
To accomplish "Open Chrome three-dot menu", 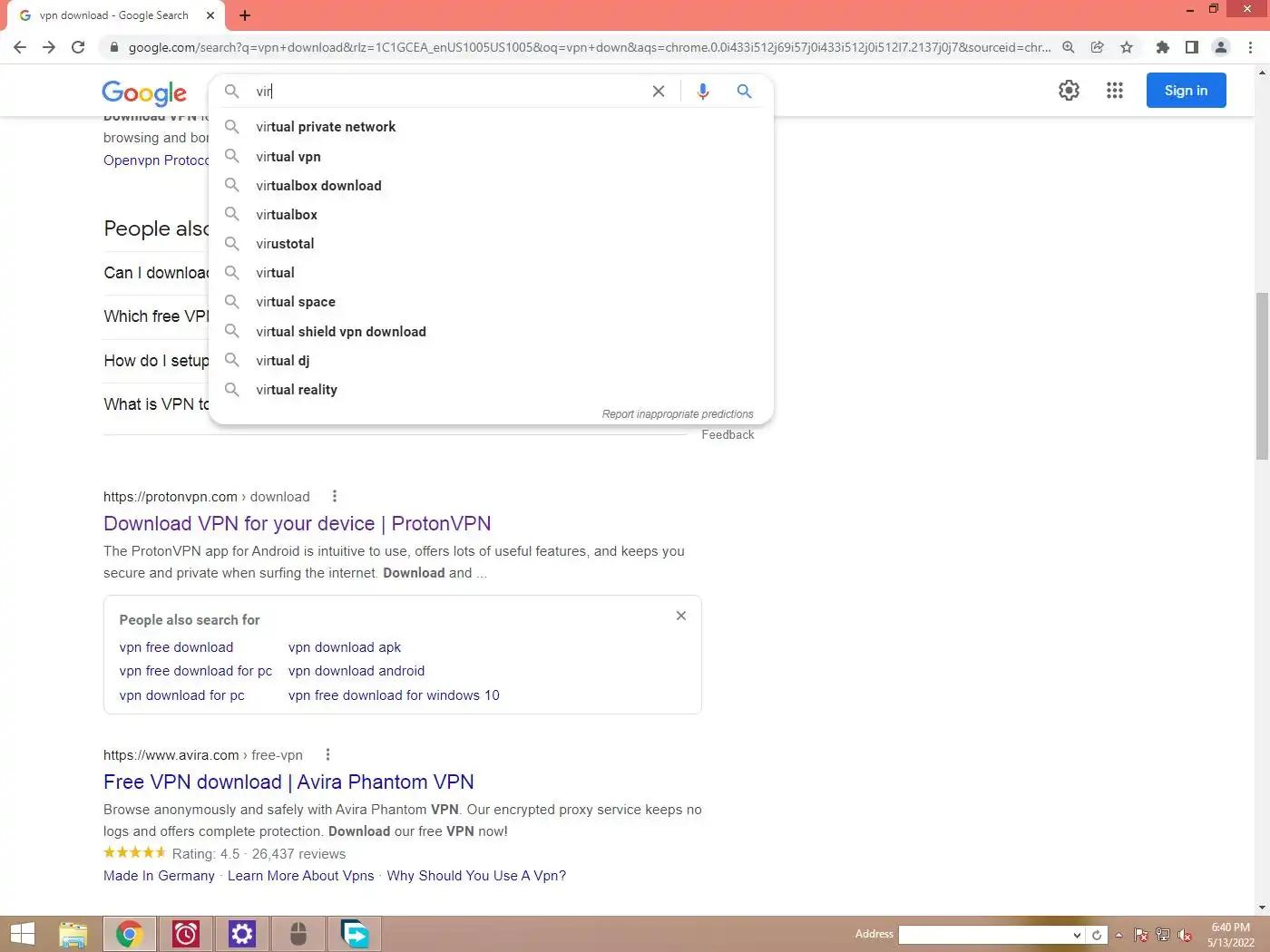I will (x=1251, y=47).
